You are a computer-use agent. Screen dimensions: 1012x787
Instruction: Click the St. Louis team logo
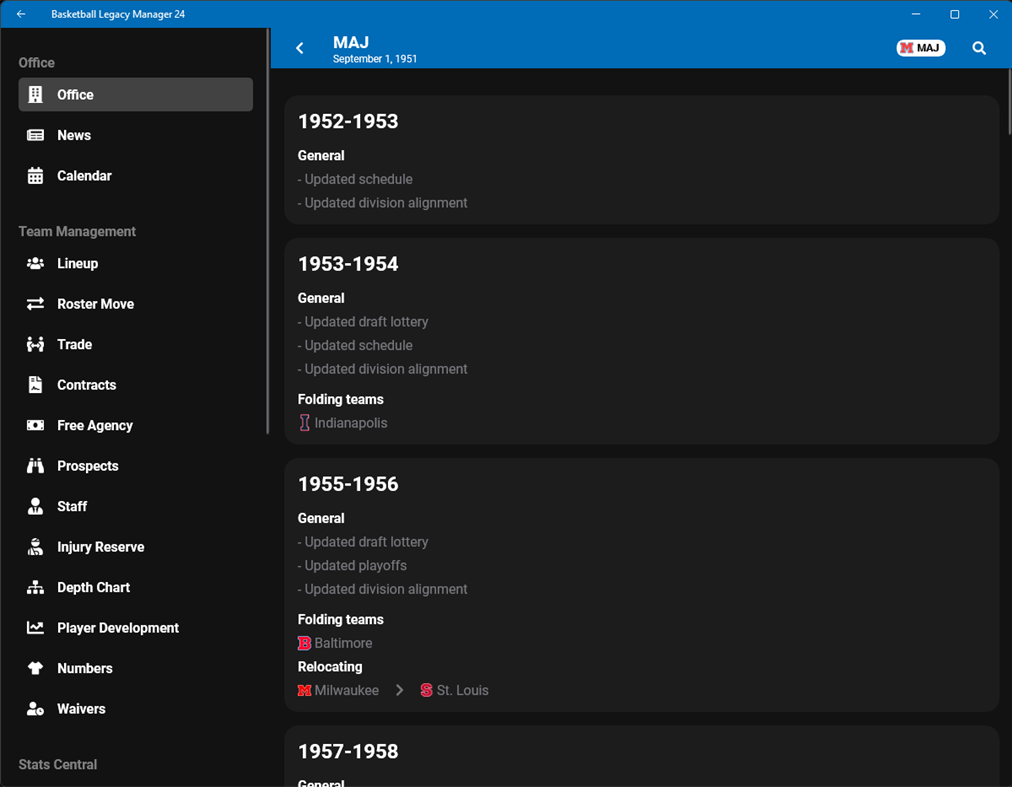coord(427,690)
